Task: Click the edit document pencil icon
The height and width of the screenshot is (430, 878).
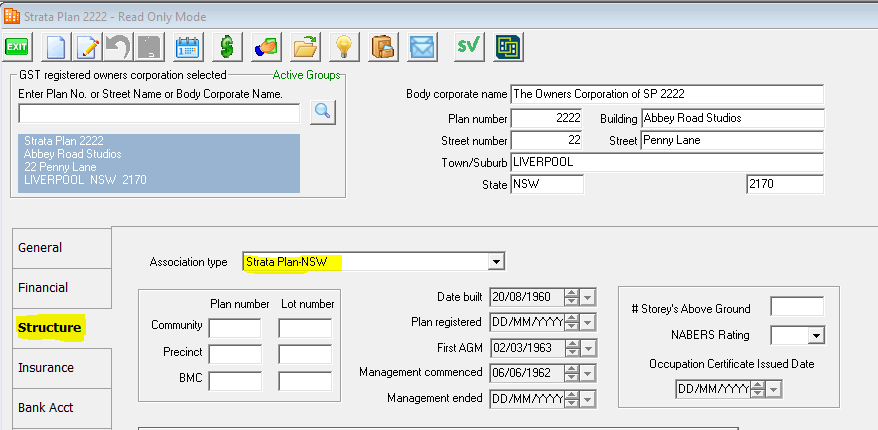Action: tap(87, 48)
